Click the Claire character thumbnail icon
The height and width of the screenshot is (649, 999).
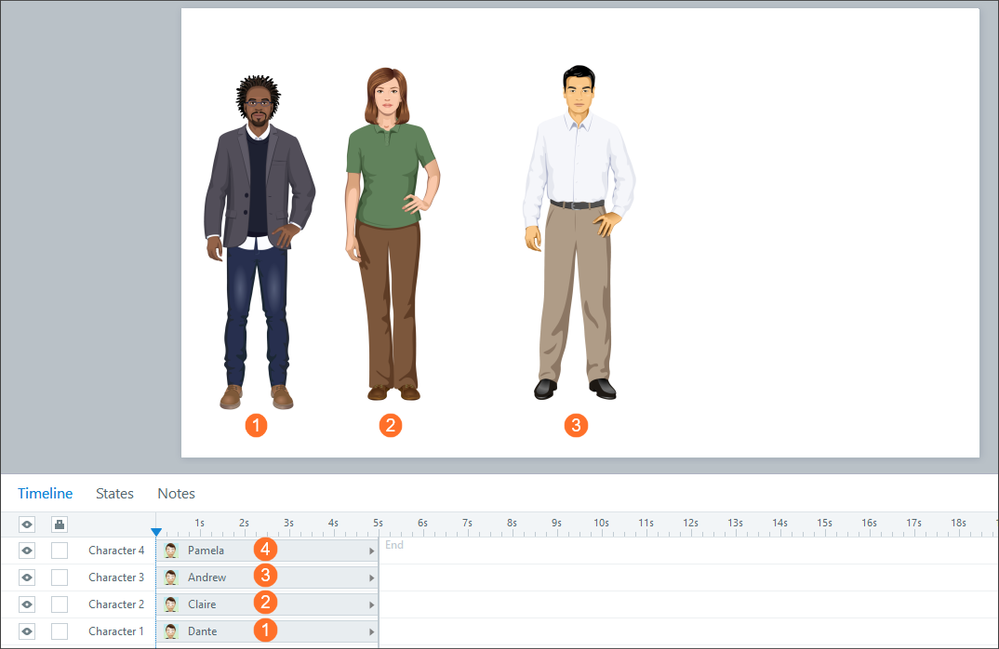171,604
